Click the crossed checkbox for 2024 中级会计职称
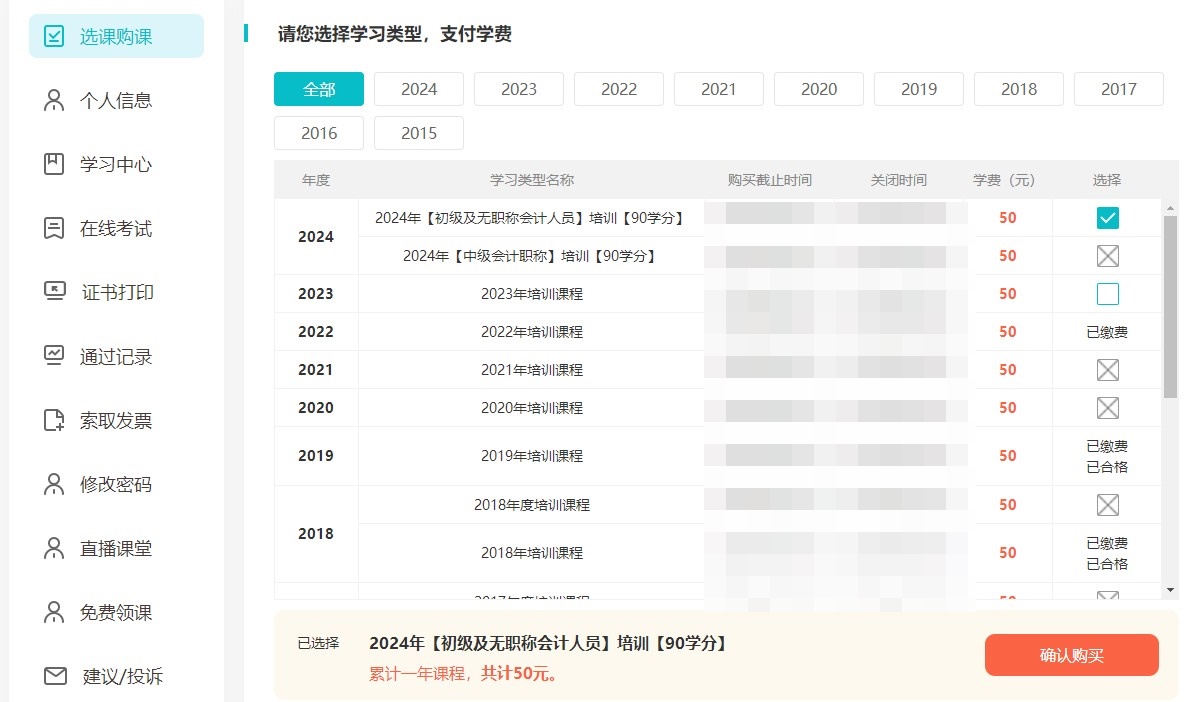This screenshot has height=702, width=1196. [x=1108, y=256]
